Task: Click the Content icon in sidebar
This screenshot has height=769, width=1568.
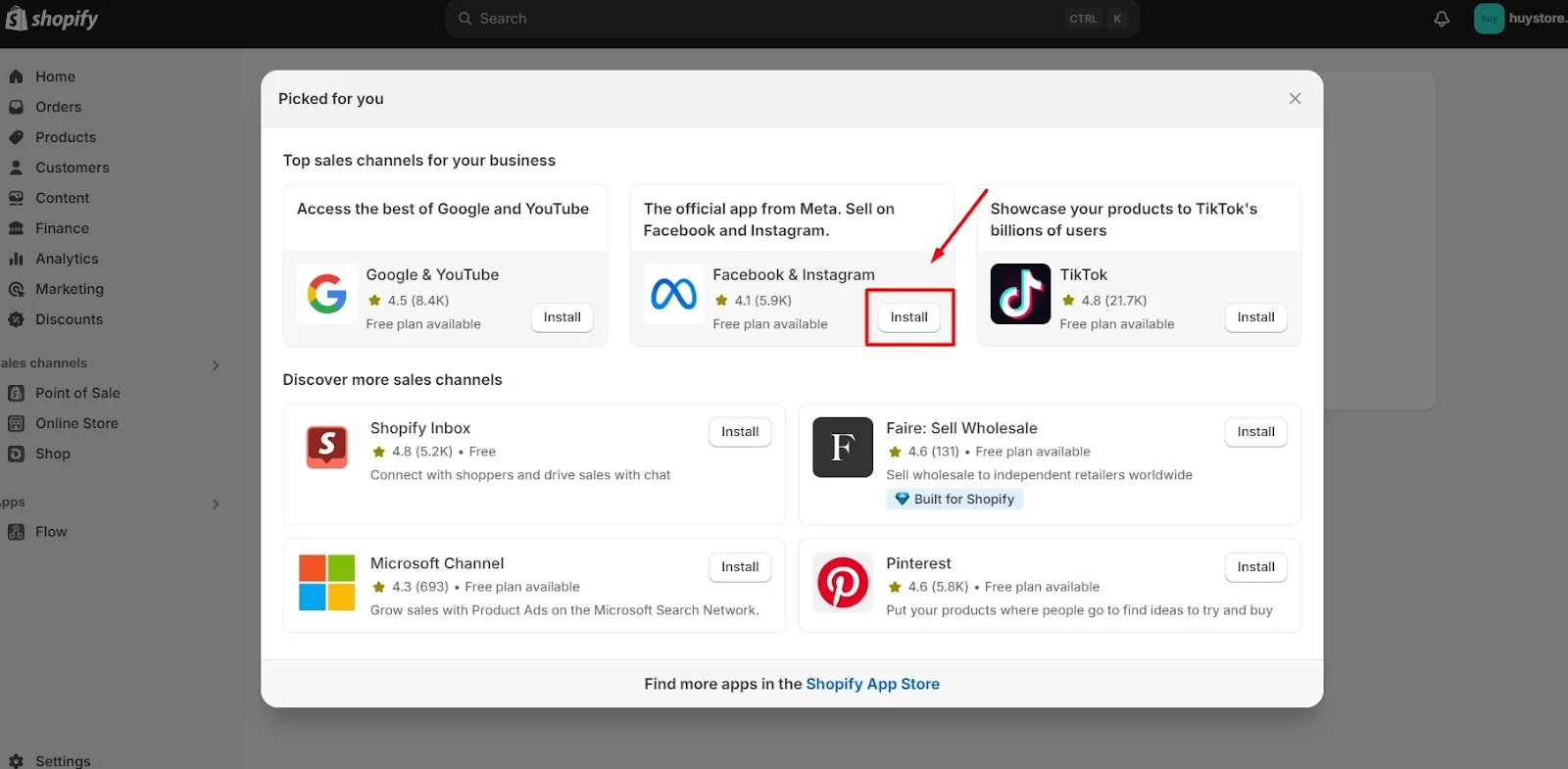Action: click(16, 198)
